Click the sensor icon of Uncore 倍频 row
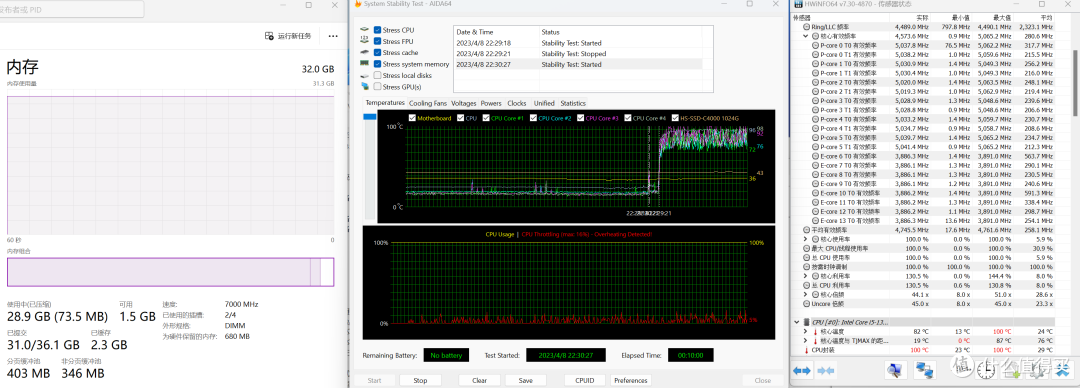The width and height of the screenshot is (1080, 388). [807, 304]
